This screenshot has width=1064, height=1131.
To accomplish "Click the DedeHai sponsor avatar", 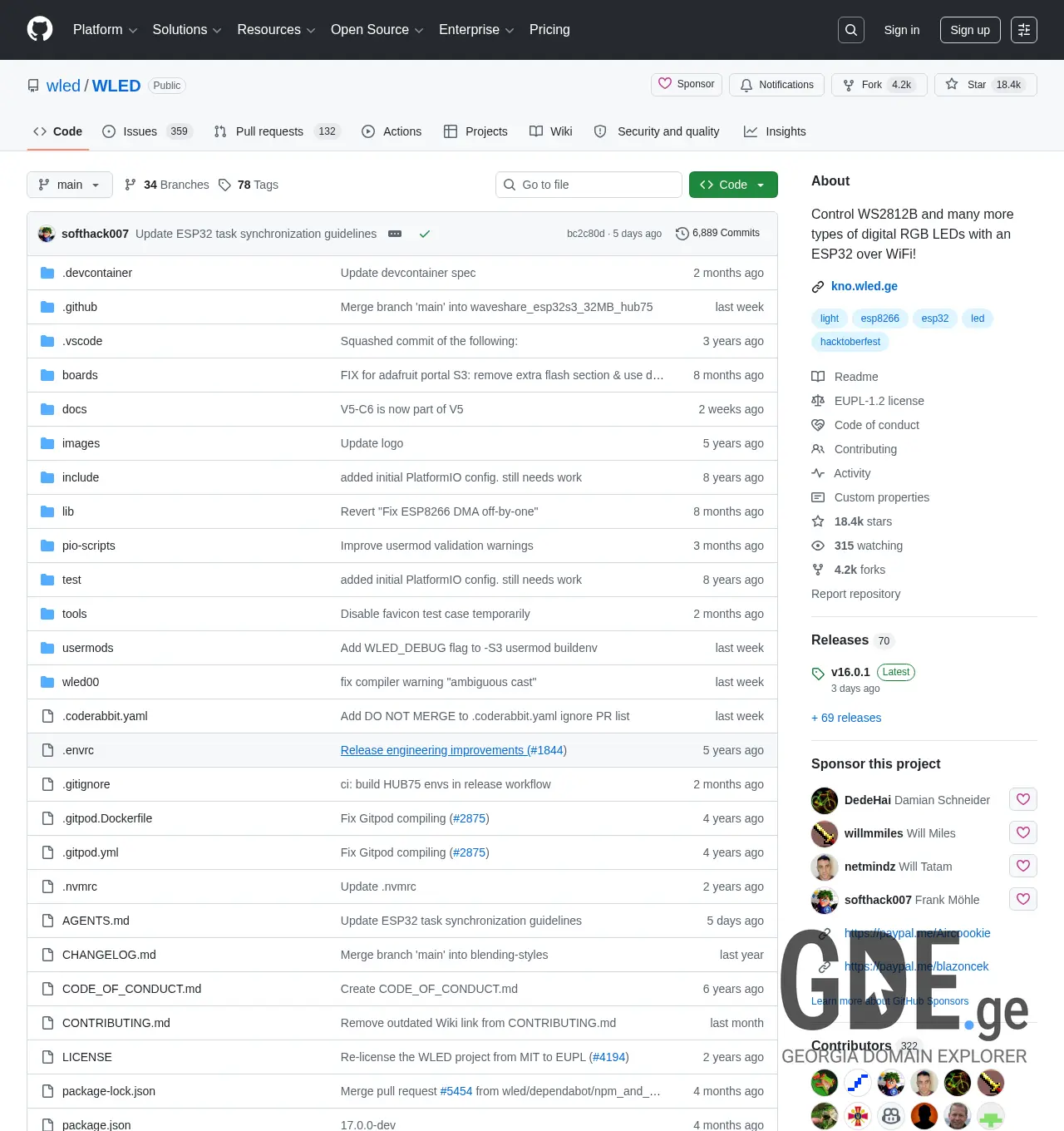I will click(825, 800).
